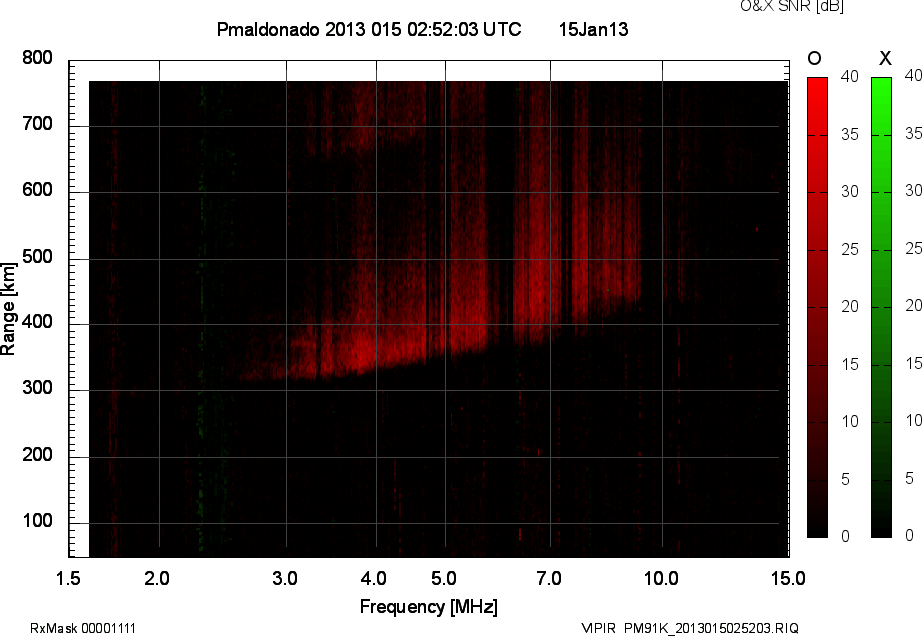
Task: Click the 10.0 frequency tick label
Action: (661, 579)
